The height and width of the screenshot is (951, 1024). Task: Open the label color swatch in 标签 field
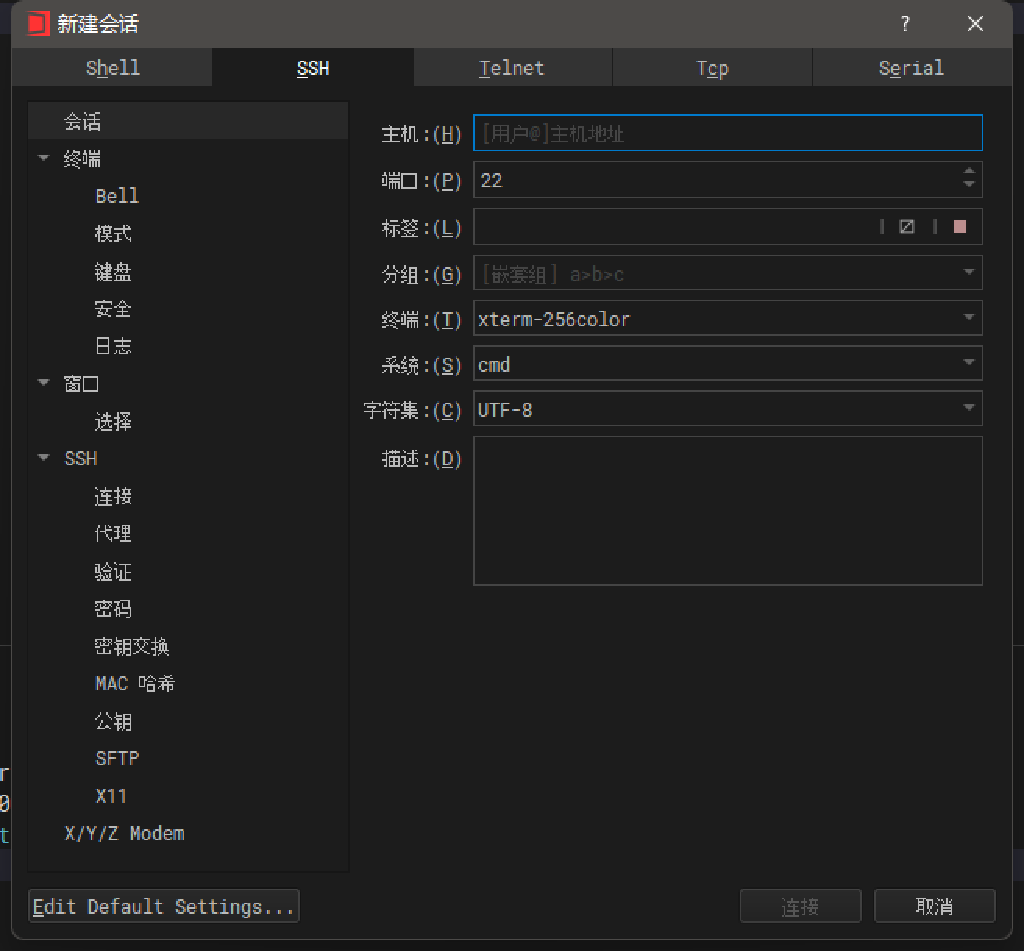coord(960,227)
